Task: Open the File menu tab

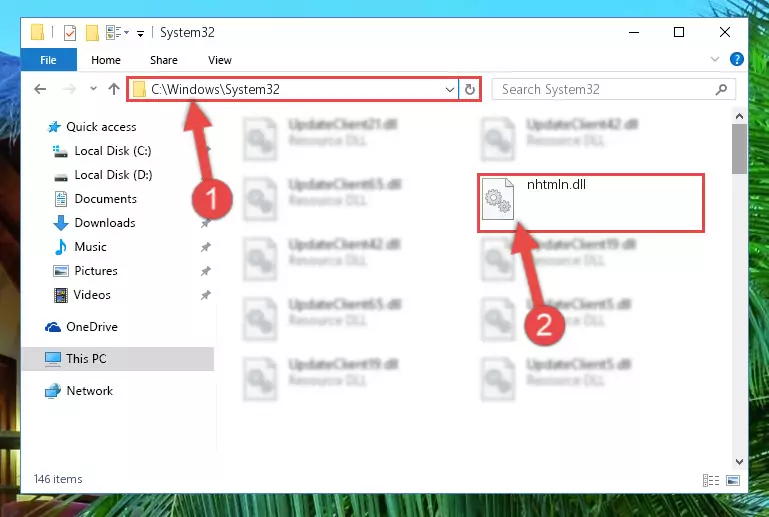Action: click(x=48, y=60)
